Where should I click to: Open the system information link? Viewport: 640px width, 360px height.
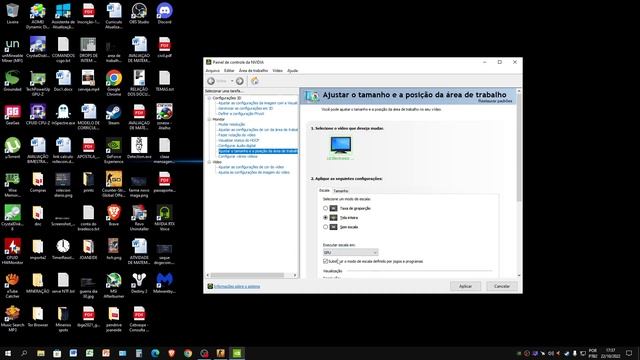pyautogui.click(x=237, y=287)
